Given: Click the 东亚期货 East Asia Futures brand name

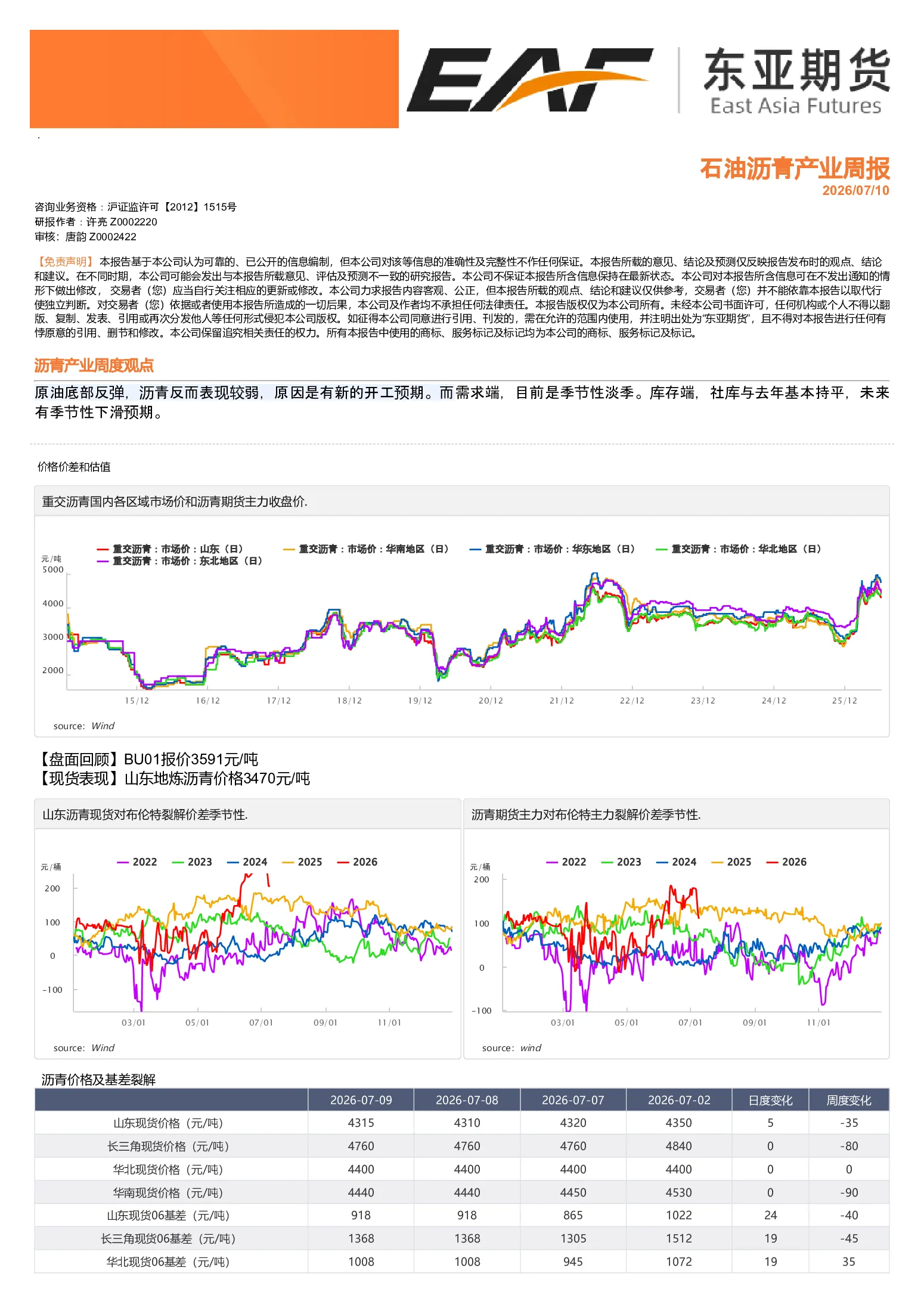Looking at the screenshot, I should tap(796, 81).
